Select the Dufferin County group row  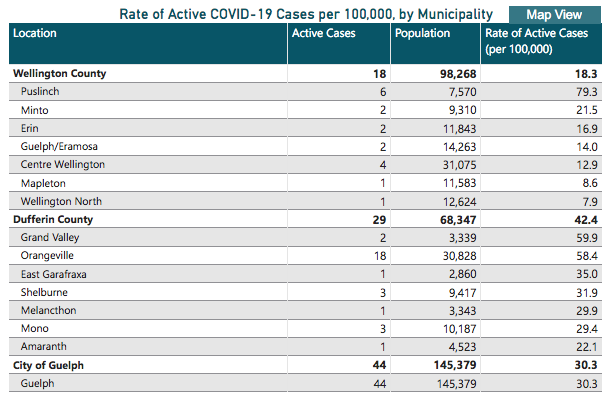click(52, 219)
